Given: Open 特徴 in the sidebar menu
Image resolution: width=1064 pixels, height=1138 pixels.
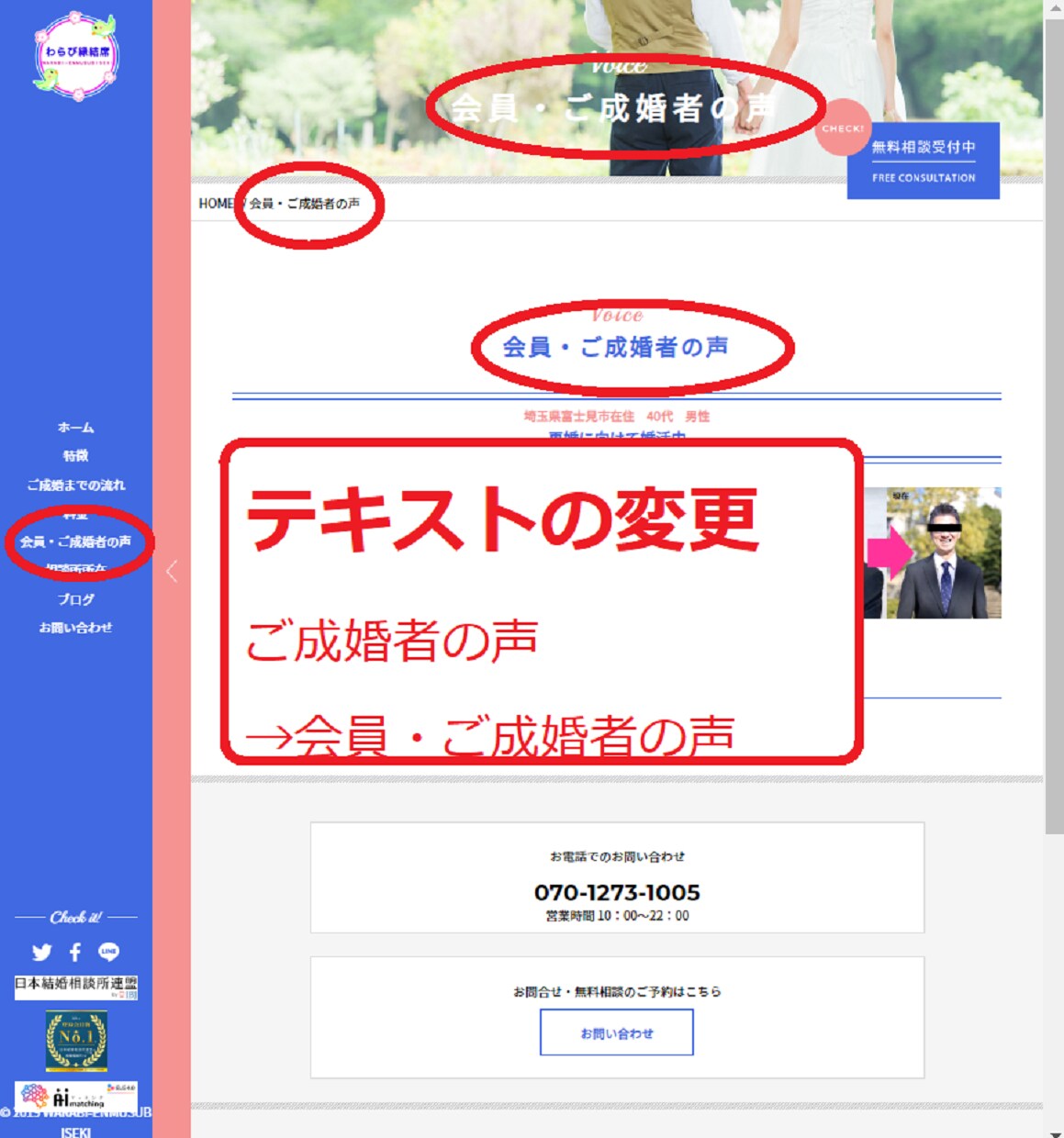Looking at the screenshot, I should pos(76,456).
